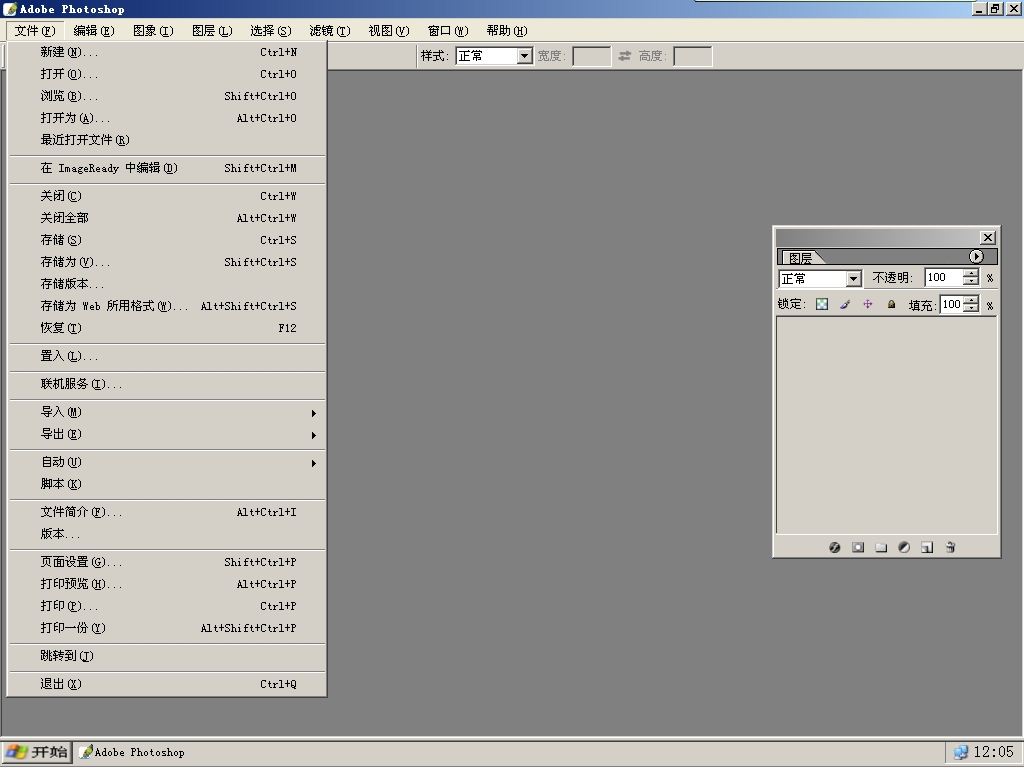Choose 文件简介(F)... menu entry
1024x768 pixels.
pyautogui.click(x=167, y=512)
